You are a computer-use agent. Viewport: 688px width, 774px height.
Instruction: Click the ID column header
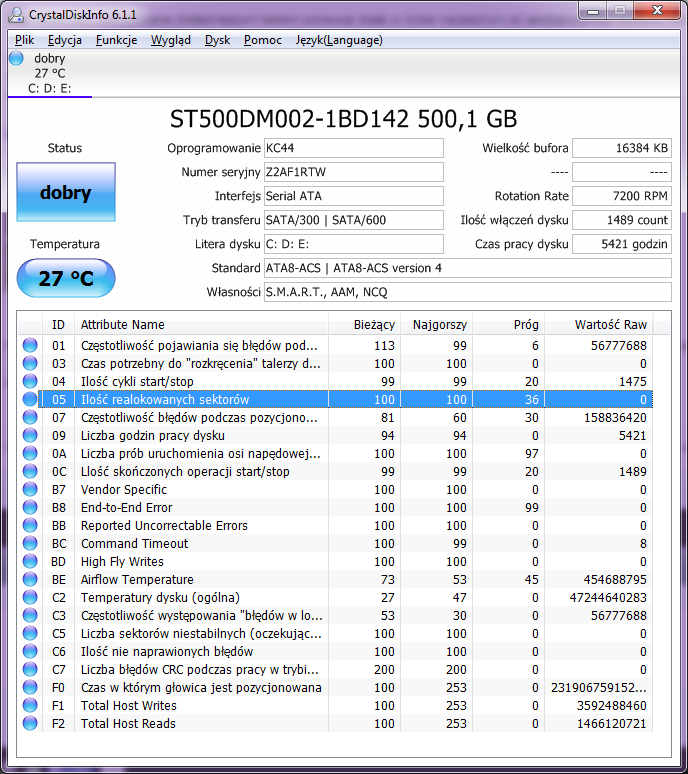point(58,324)
